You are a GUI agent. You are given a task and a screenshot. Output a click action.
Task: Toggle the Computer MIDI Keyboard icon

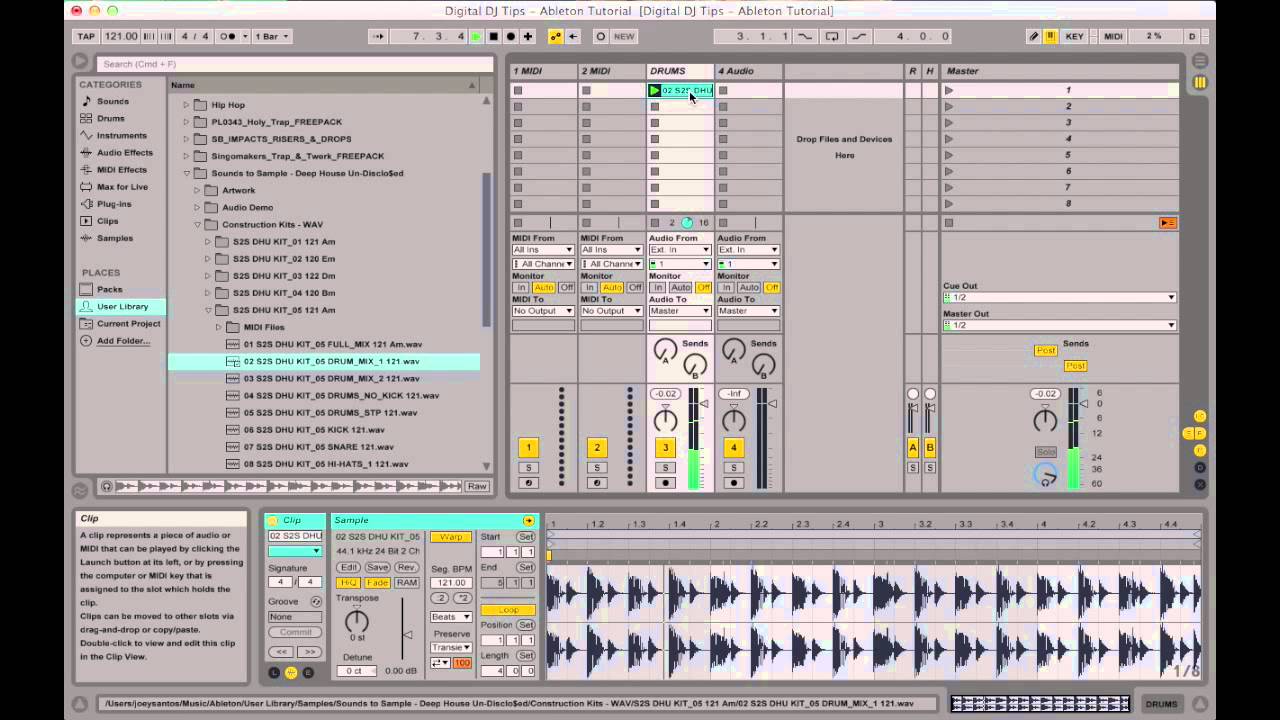[1050, 36]
